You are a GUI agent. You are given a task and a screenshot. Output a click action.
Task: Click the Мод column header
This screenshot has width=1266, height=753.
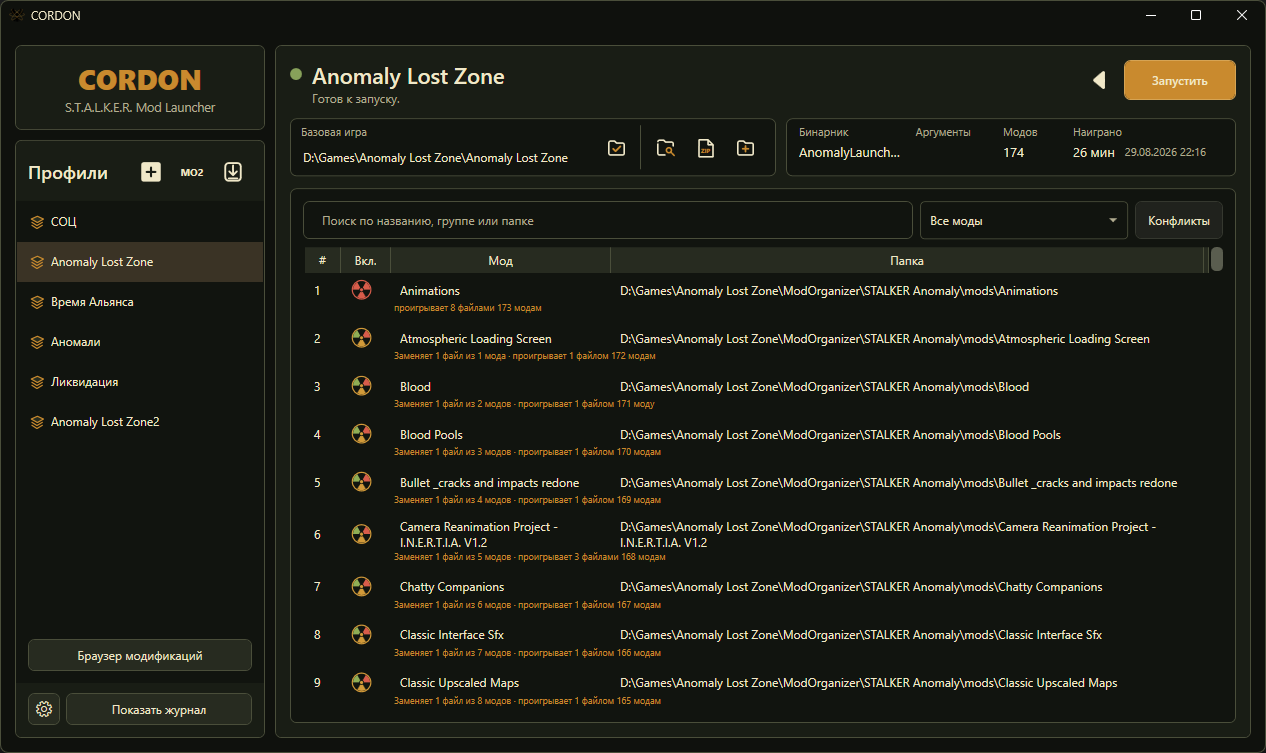coord(500,261)
